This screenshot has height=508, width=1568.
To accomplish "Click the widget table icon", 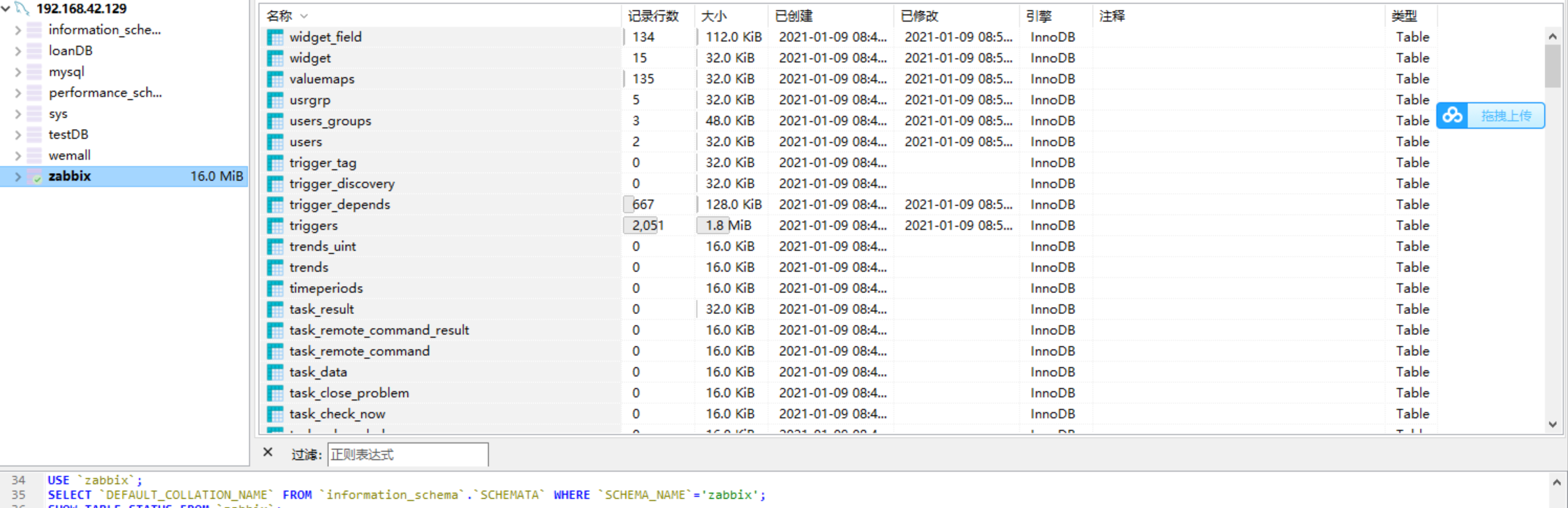I will (275, 58).
